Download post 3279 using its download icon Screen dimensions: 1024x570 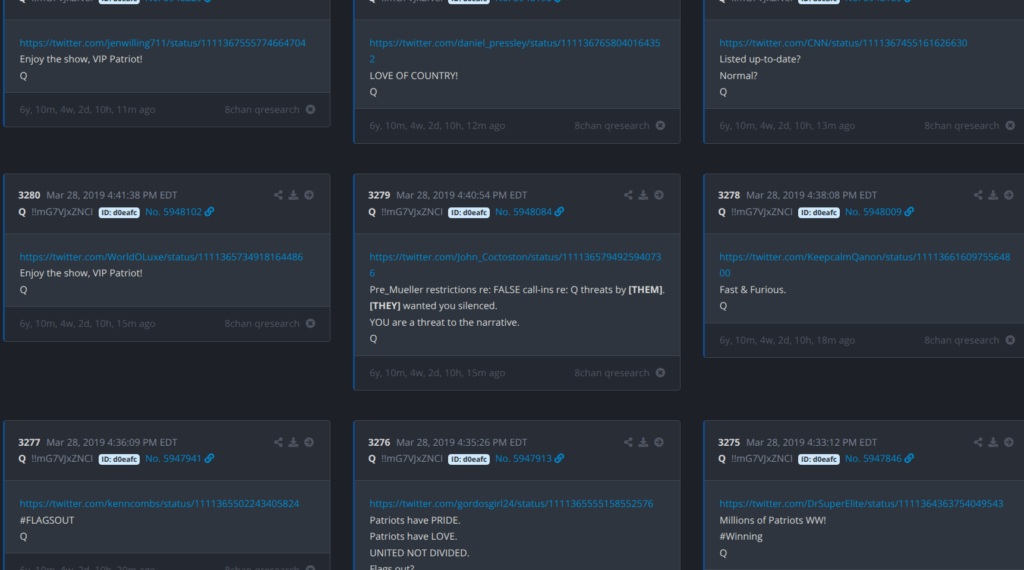643,195
